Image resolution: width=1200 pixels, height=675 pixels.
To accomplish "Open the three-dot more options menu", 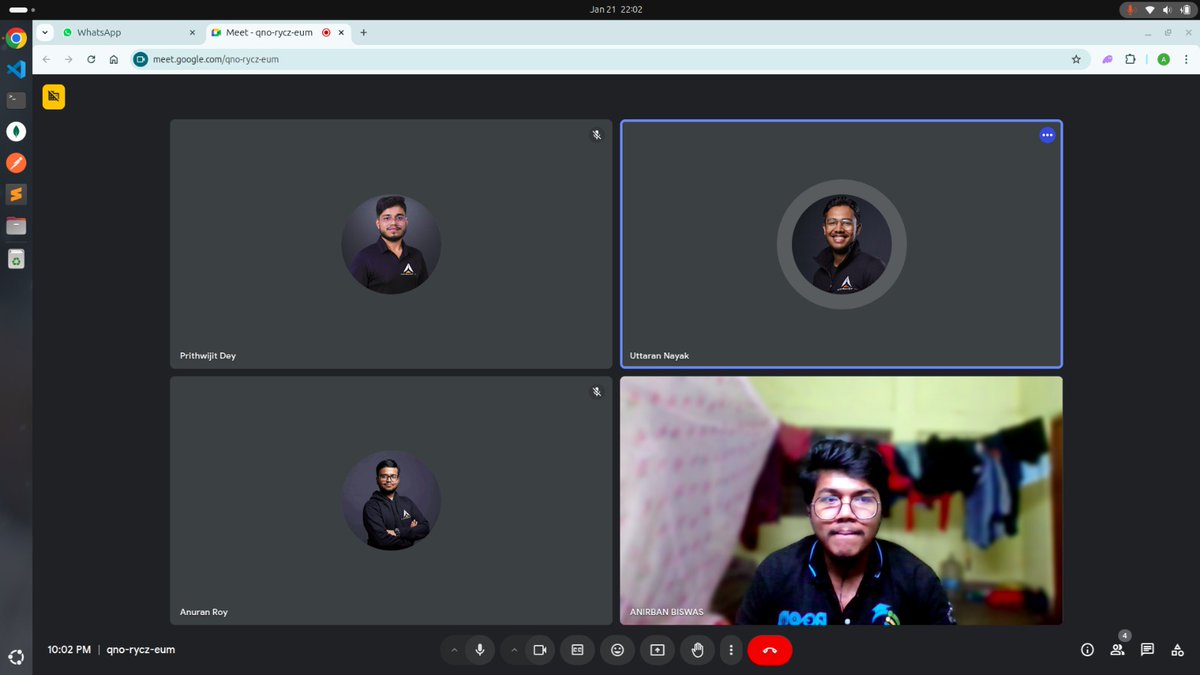I will (731, 650).
